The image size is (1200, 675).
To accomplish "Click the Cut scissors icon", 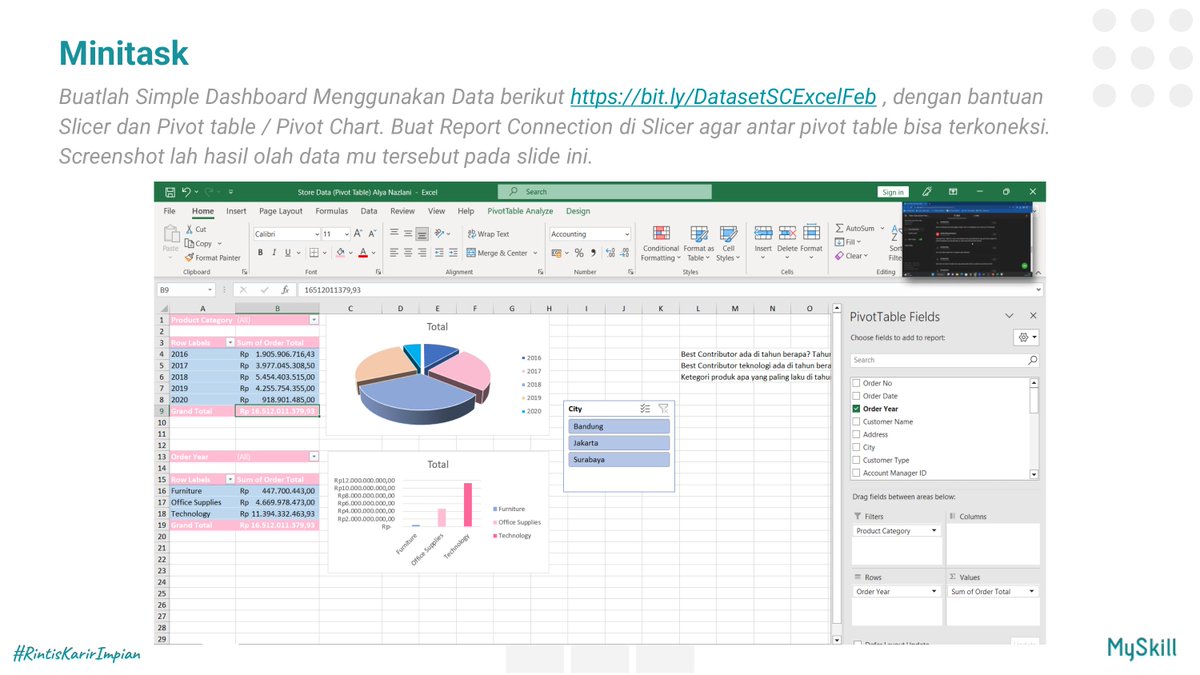I will 189,229.
